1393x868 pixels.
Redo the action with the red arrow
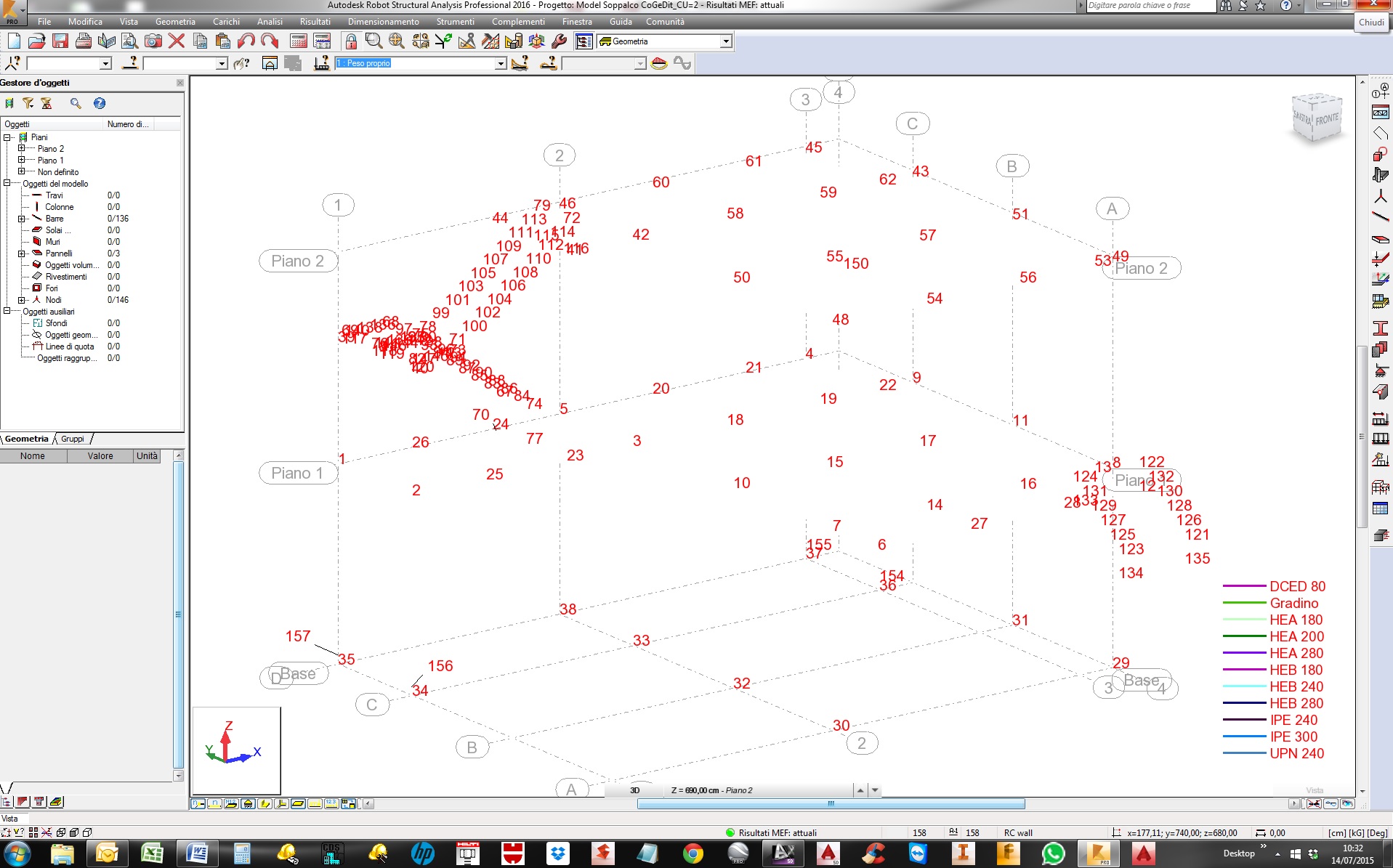pos(270,41)
